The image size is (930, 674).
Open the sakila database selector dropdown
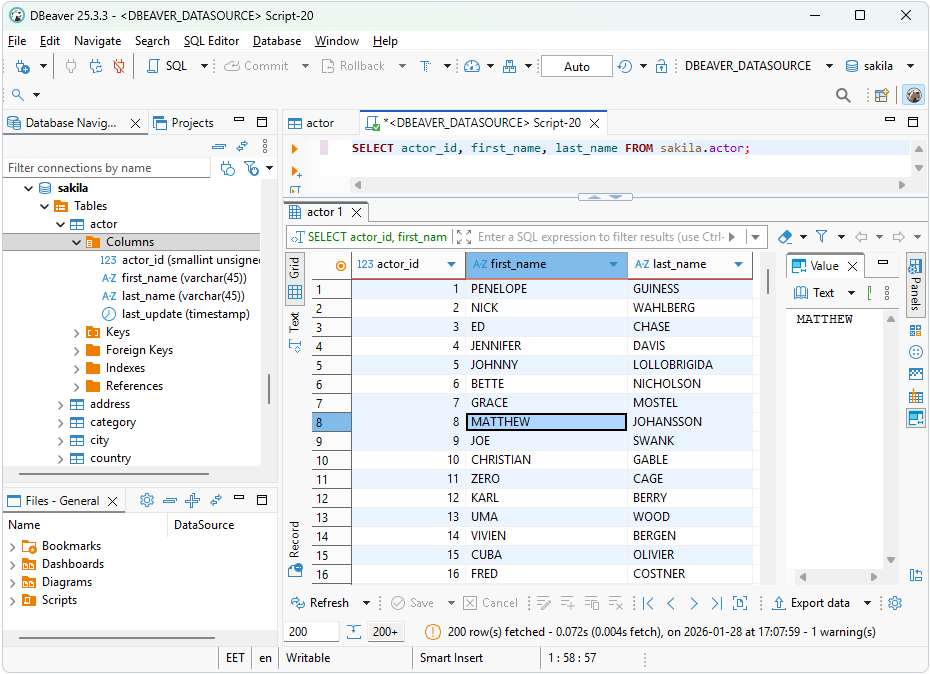(x=910, y=65)
